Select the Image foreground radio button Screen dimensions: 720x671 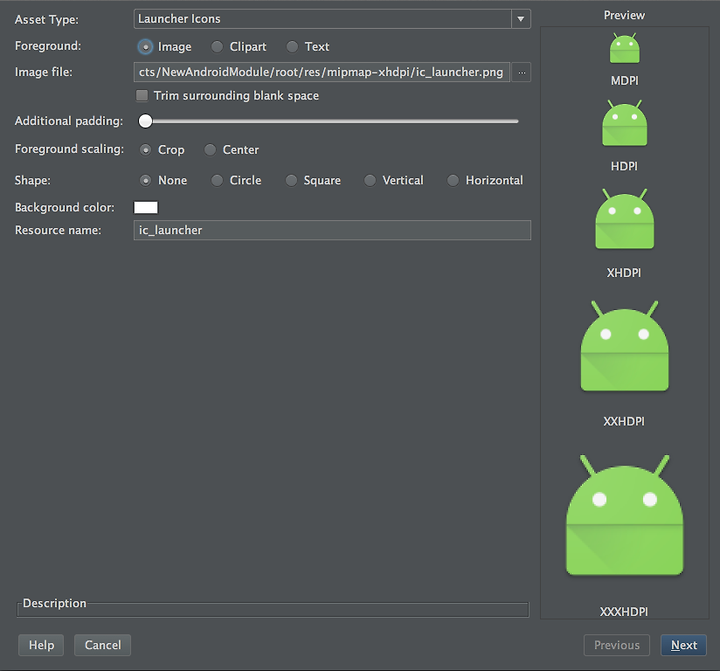(x=145, y=47)
